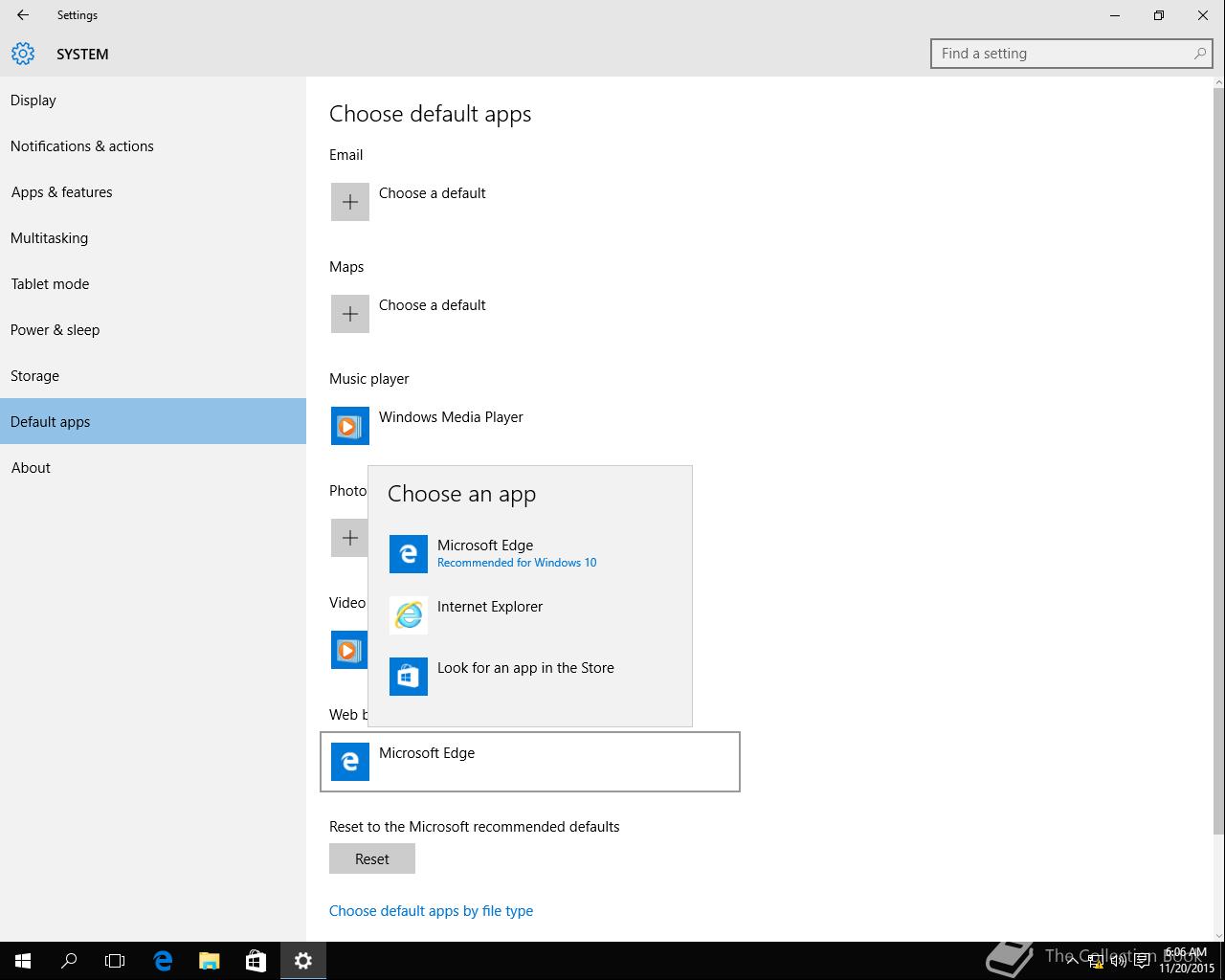Screen dimensions: 1225x980
Task: Click the Maps plus icon to choose default
Action: (x=350, y=314)
